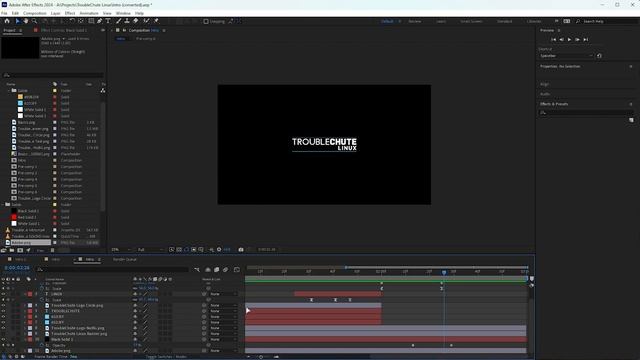Open parent dropdown for Black Solid 1
Viewport: 640px width, 360px height.
pos(223,339)
